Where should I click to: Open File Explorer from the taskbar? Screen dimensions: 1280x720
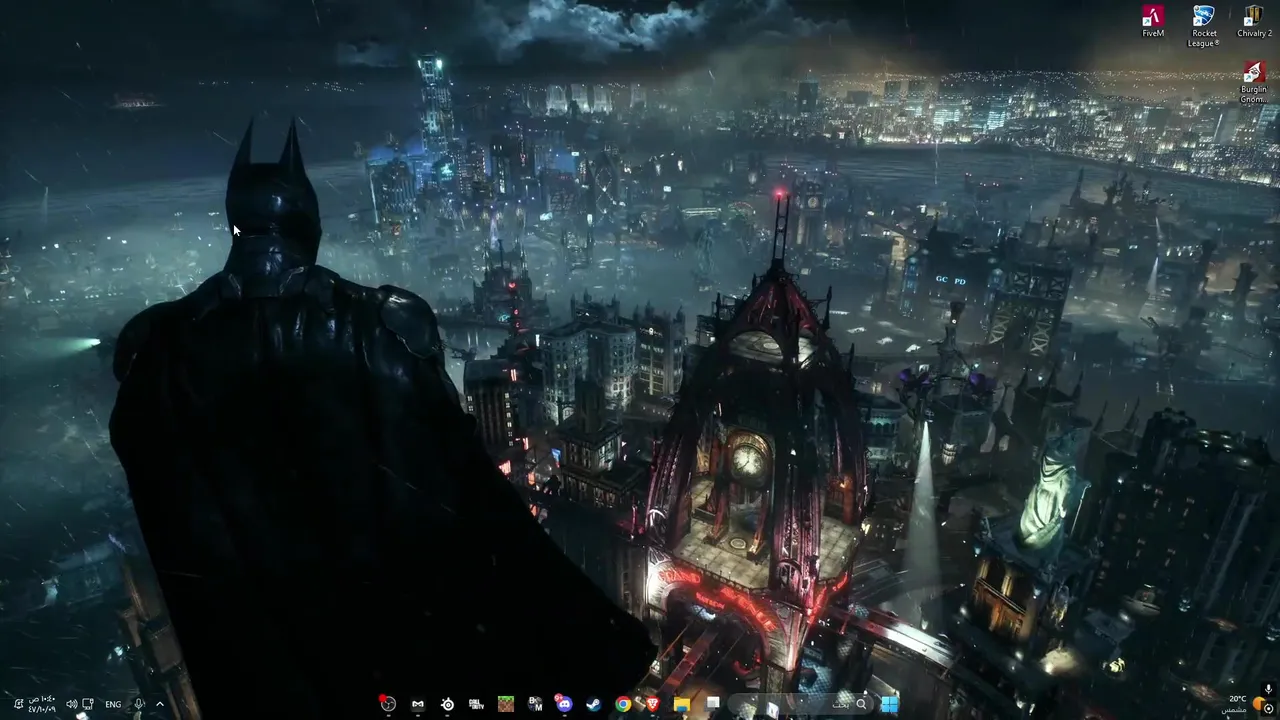[682, 704]
